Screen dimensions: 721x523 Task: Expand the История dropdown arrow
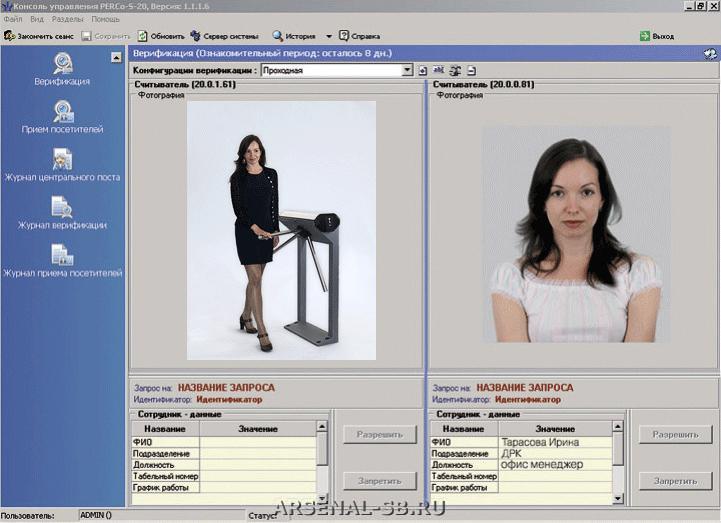coord(329,36)
